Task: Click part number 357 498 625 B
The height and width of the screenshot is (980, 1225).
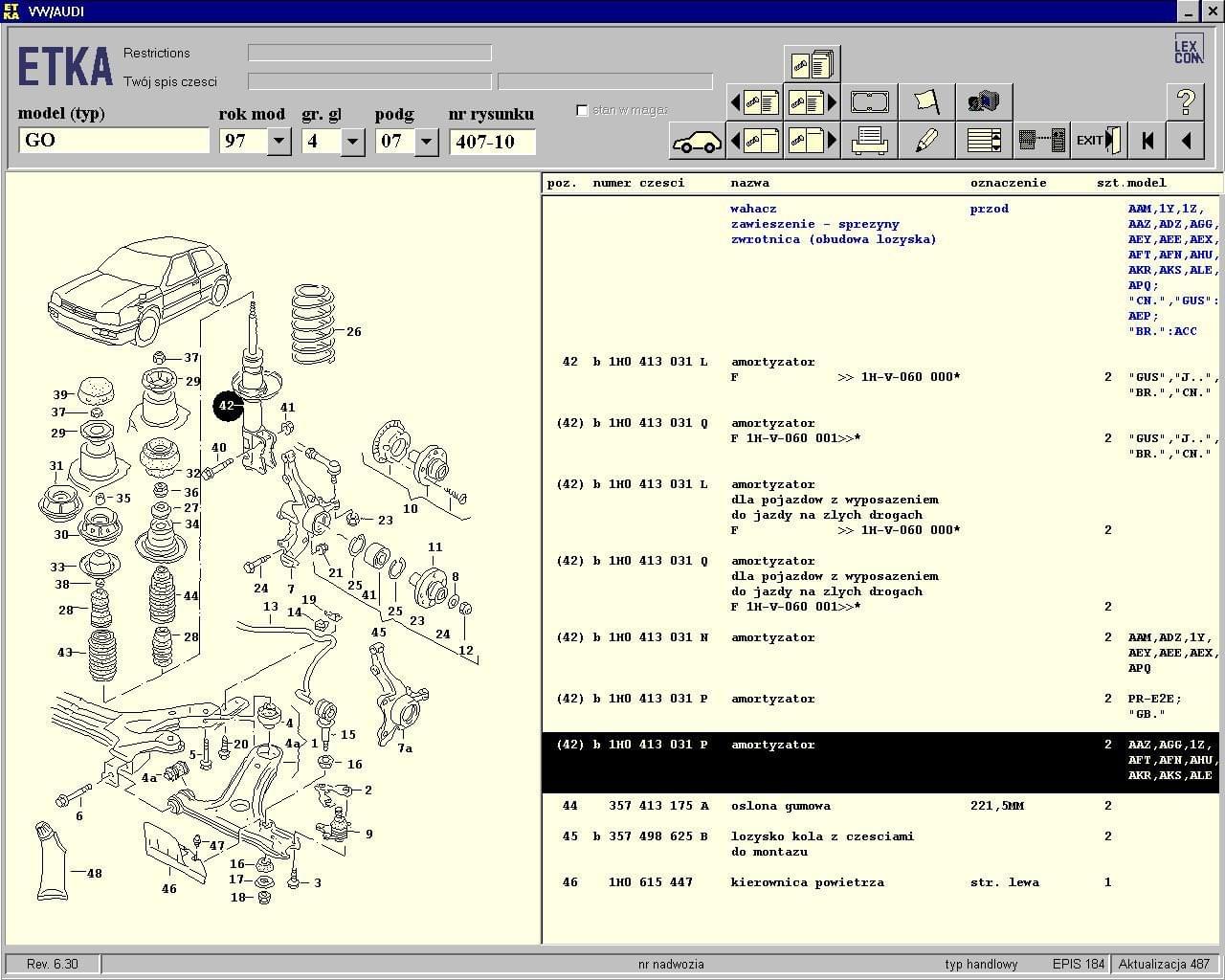Action: coord(658,836)
